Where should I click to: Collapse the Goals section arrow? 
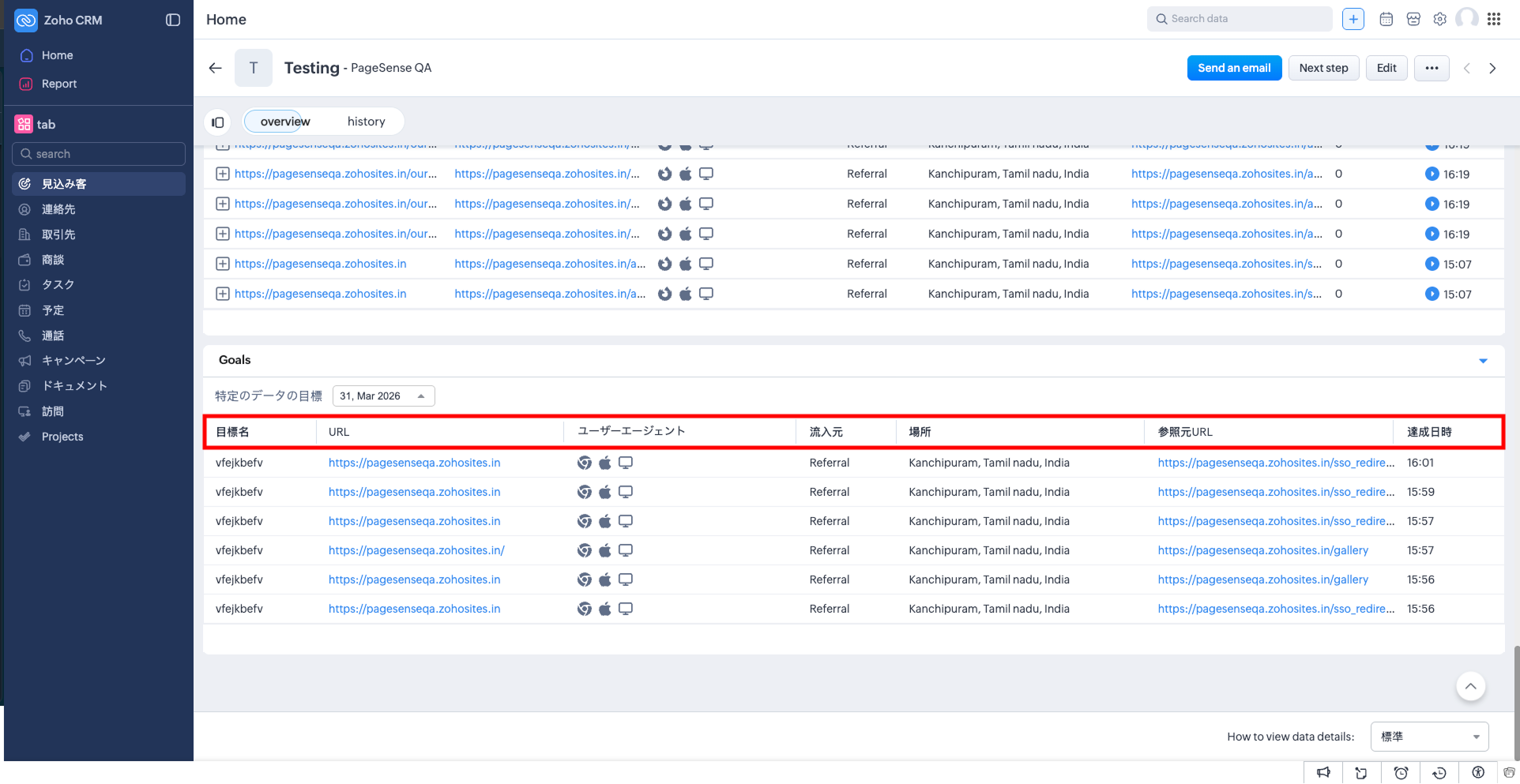(1483, 361)
